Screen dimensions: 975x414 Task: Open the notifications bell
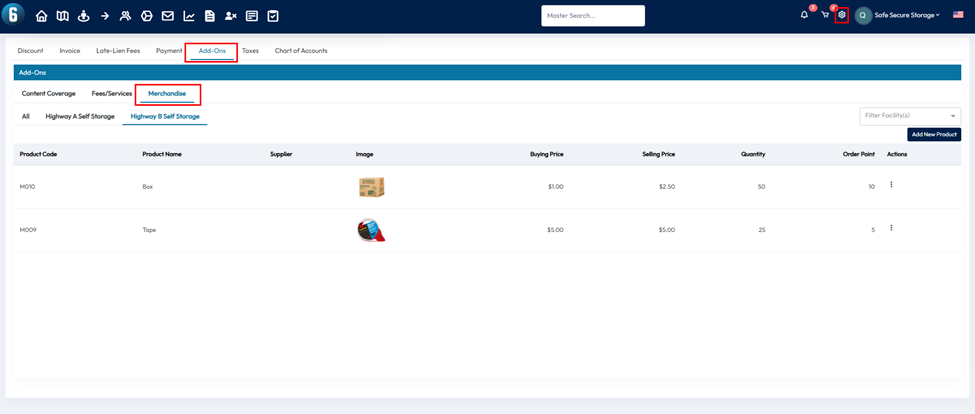(804, 15)
